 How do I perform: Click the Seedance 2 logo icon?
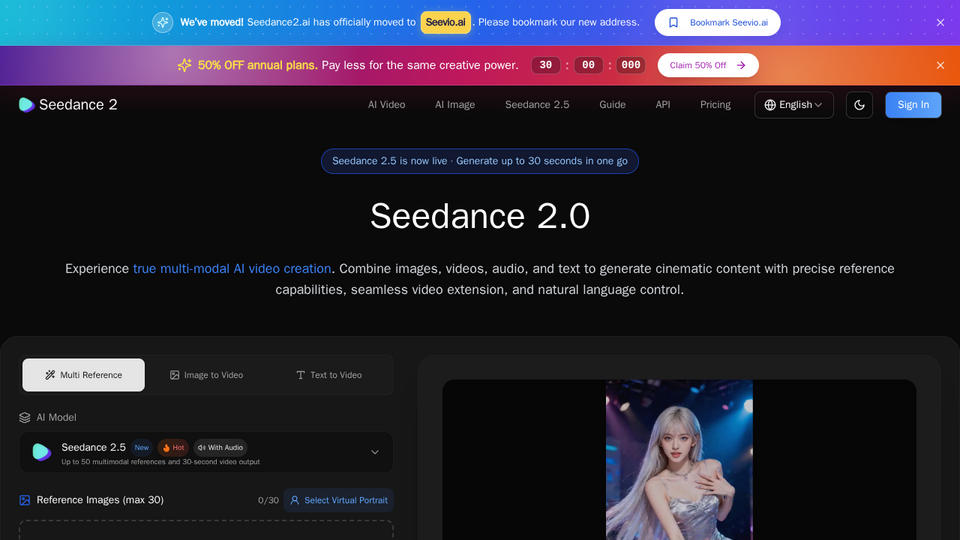pos(26,105)
